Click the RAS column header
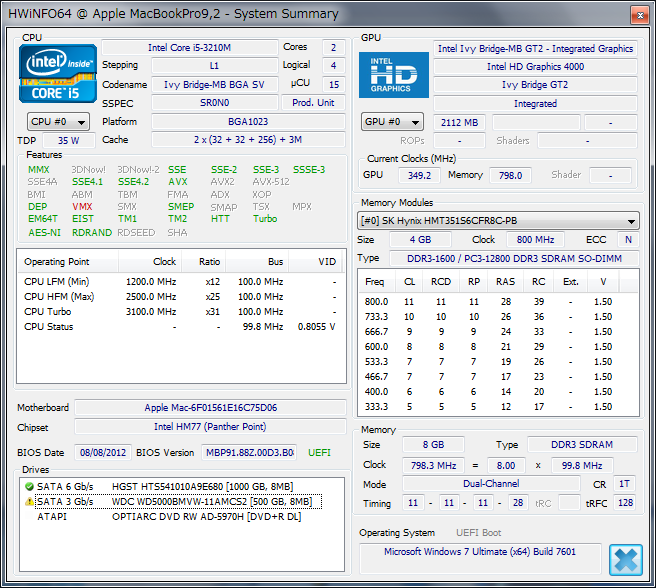The height and width of the screenshot is (588, 656). pos(505,282)
